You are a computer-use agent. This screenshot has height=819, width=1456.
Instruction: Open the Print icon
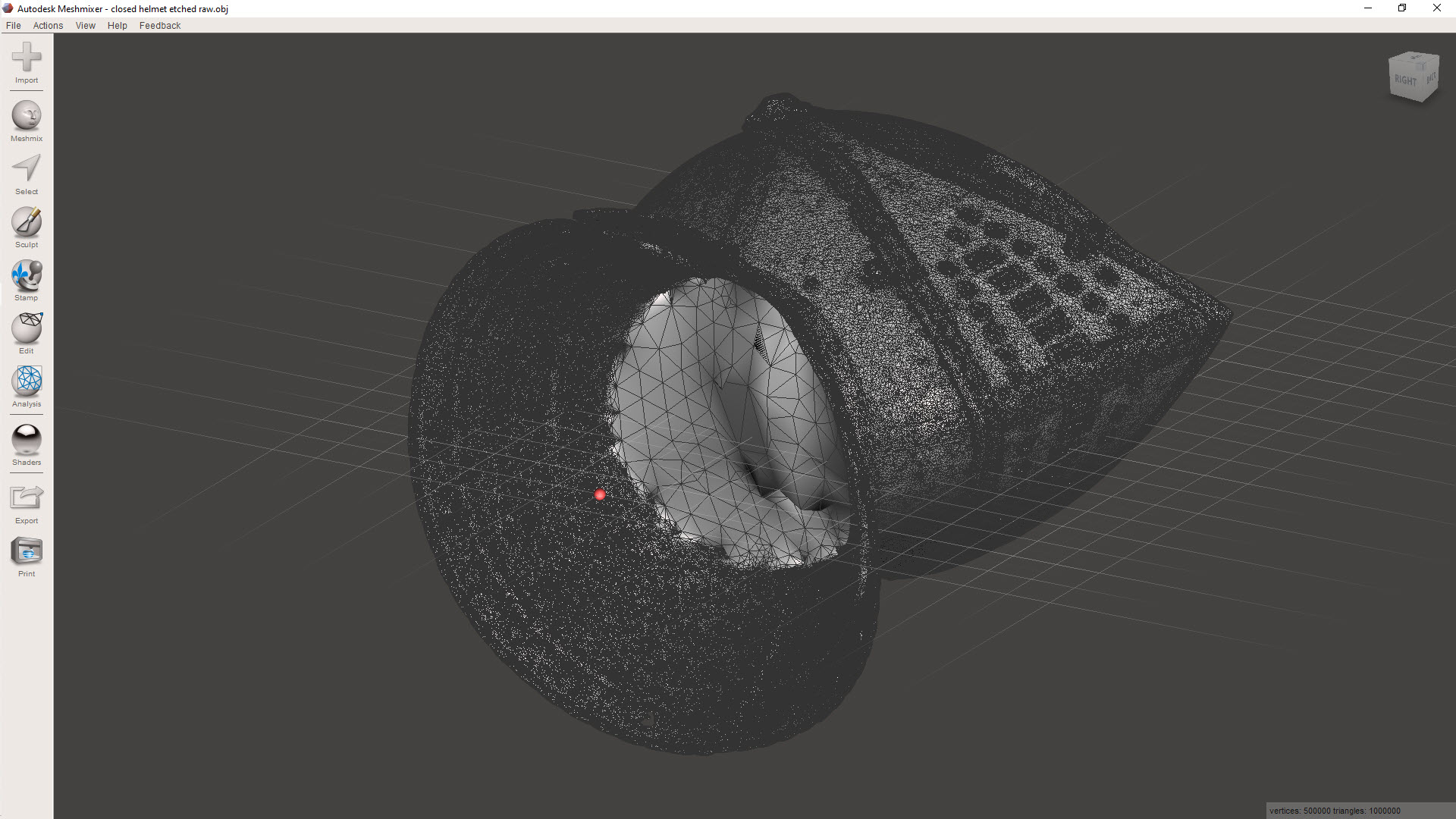27,552
